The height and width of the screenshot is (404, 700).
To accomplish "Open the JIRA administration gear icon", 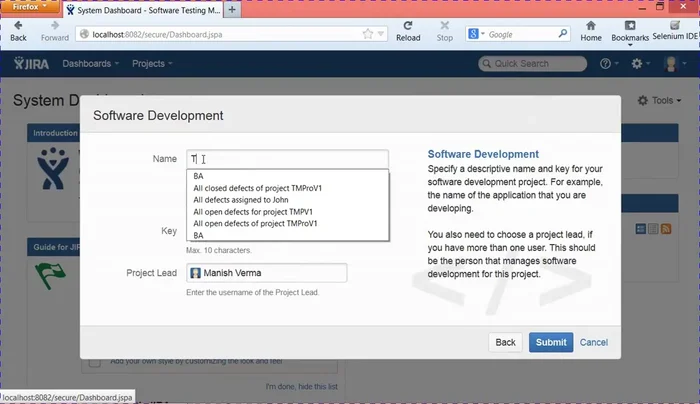I will 640,63.
